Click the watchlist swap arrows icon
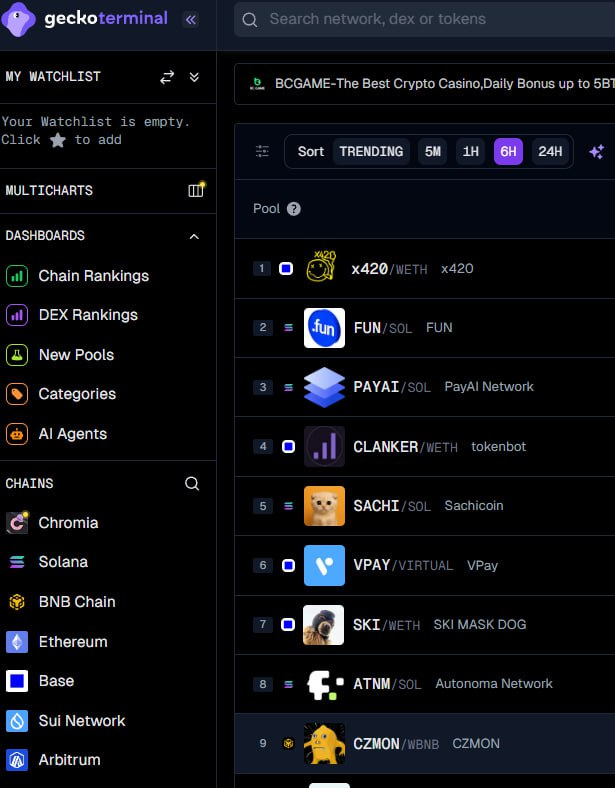 [167, 77]
